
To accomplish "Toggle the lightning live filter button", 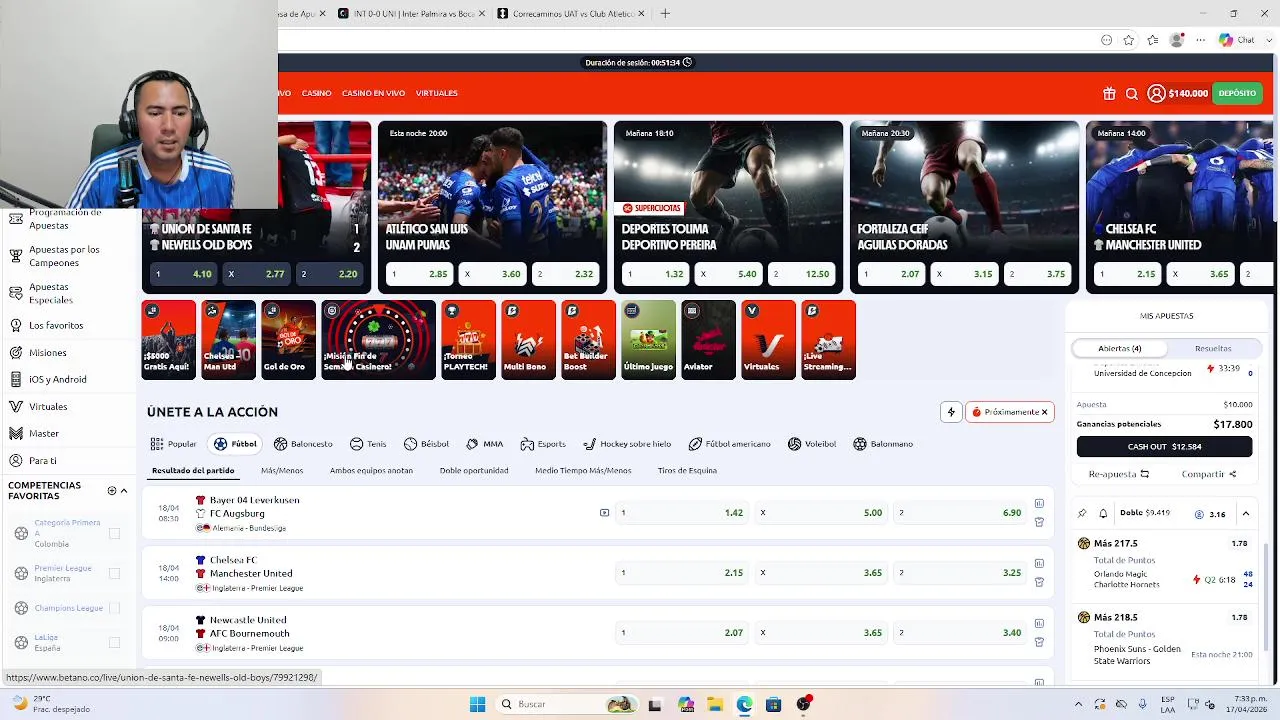I will coord(951,412).
